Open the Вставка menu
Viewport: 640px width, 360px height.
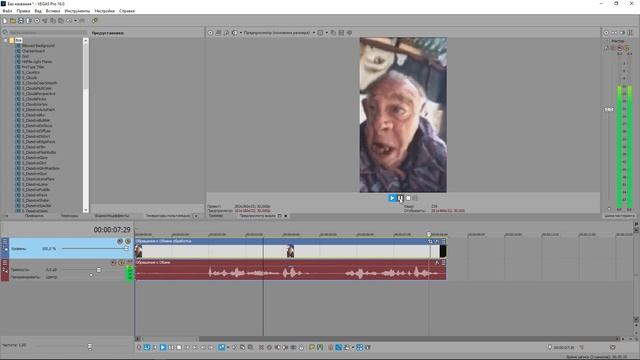53,11
